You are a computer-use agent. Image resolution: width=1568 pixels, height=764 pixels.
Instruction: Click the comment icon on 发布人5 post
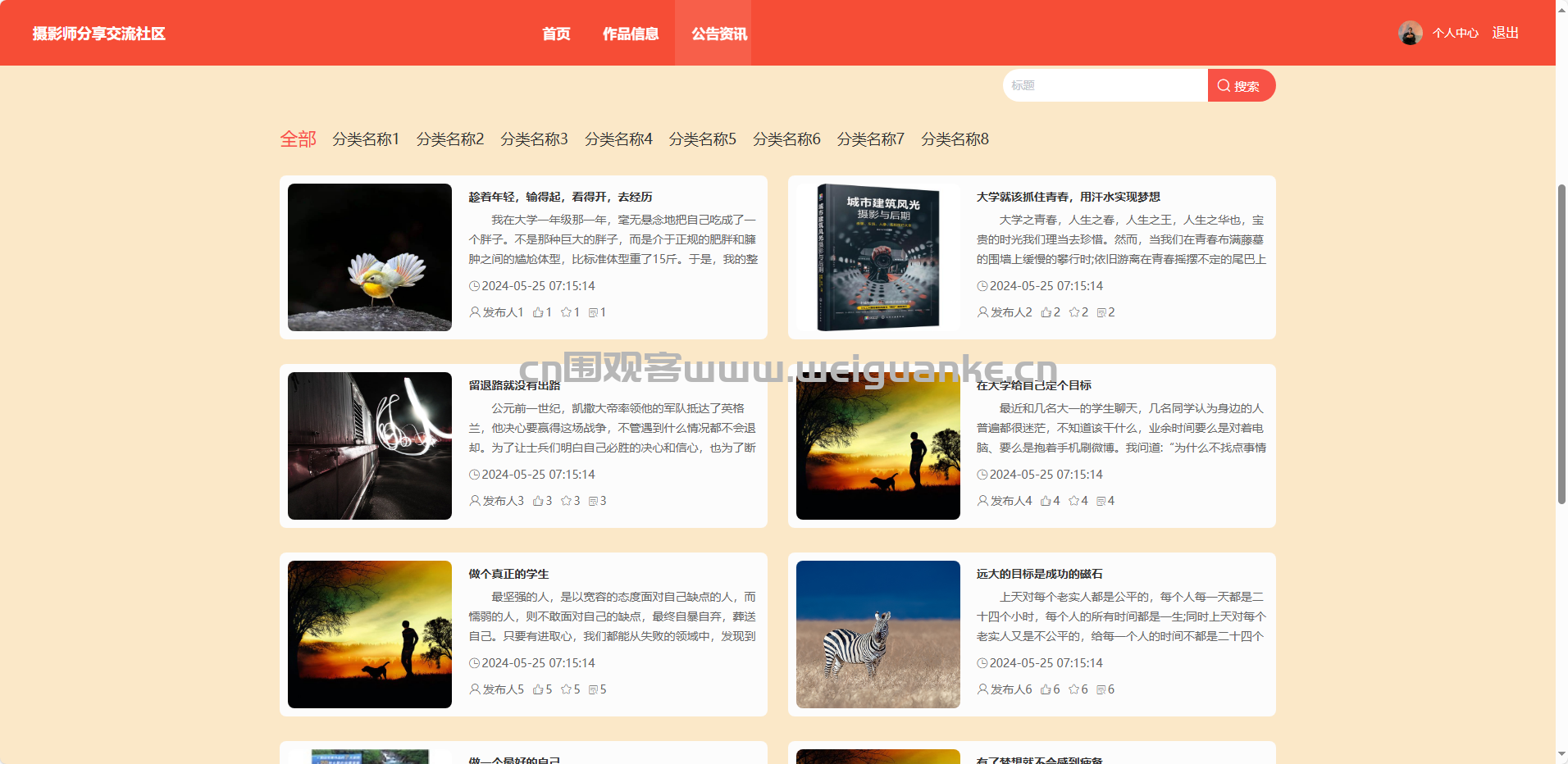coord(593,689)
